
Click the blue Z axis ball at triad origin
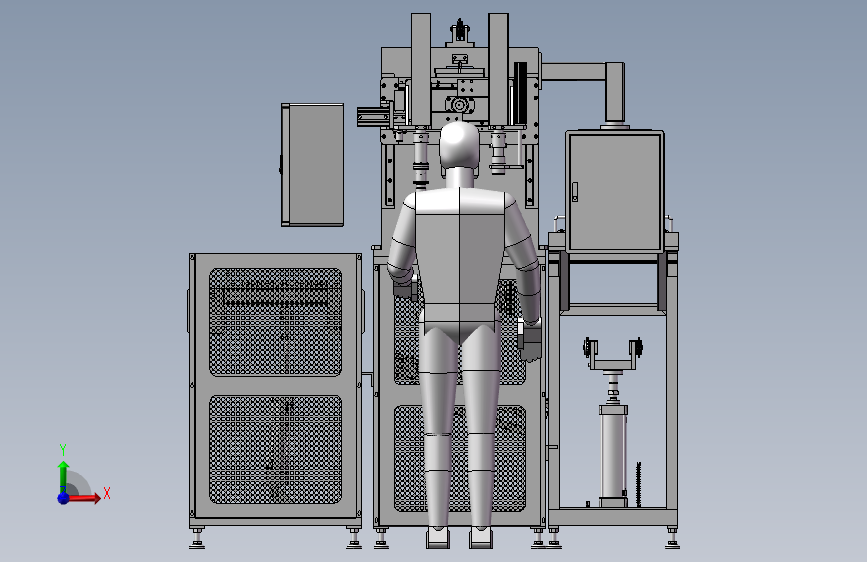coord(64,498)
